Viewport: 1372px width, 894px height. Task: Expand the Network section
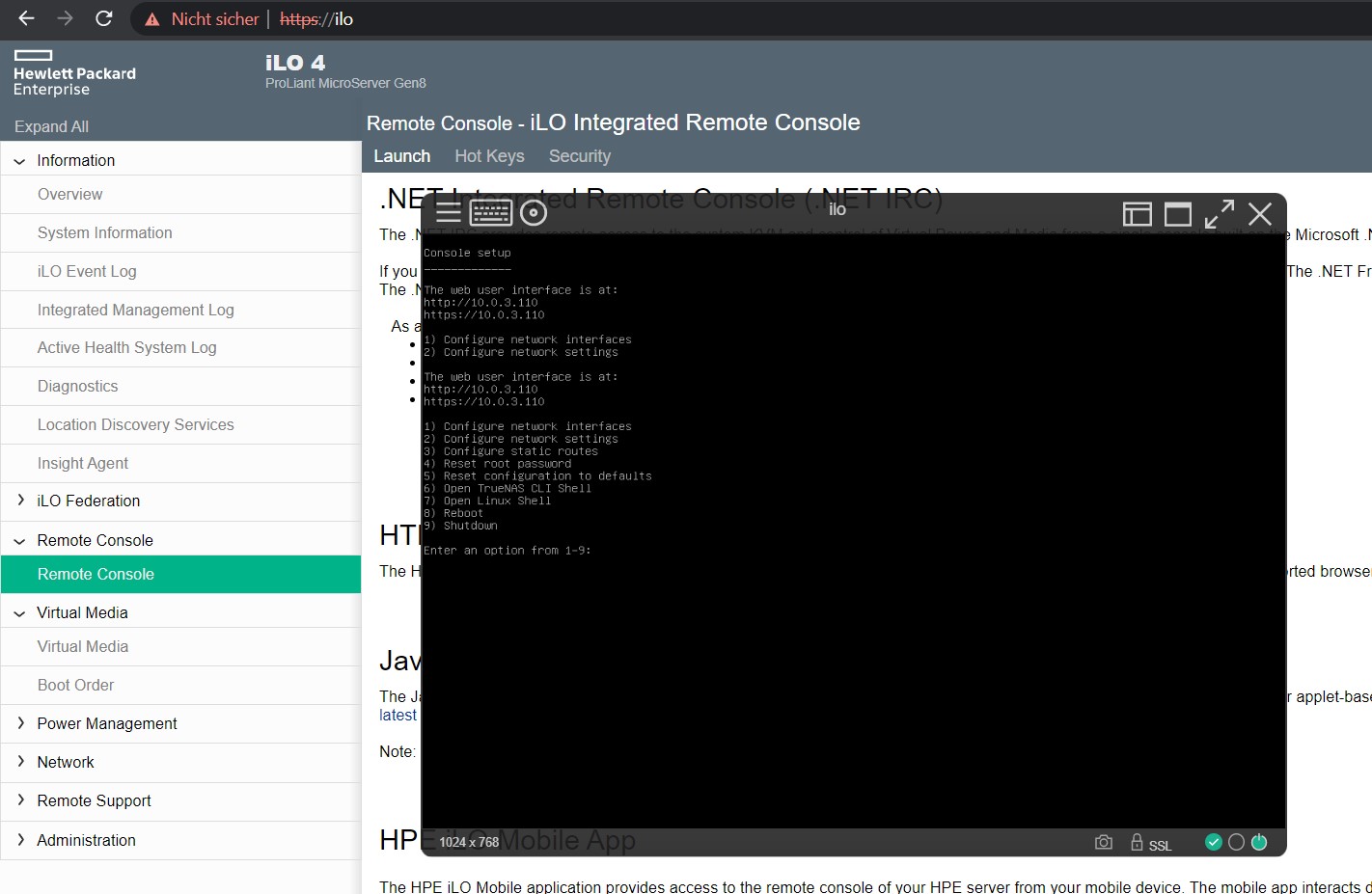(x=20, y=762)
